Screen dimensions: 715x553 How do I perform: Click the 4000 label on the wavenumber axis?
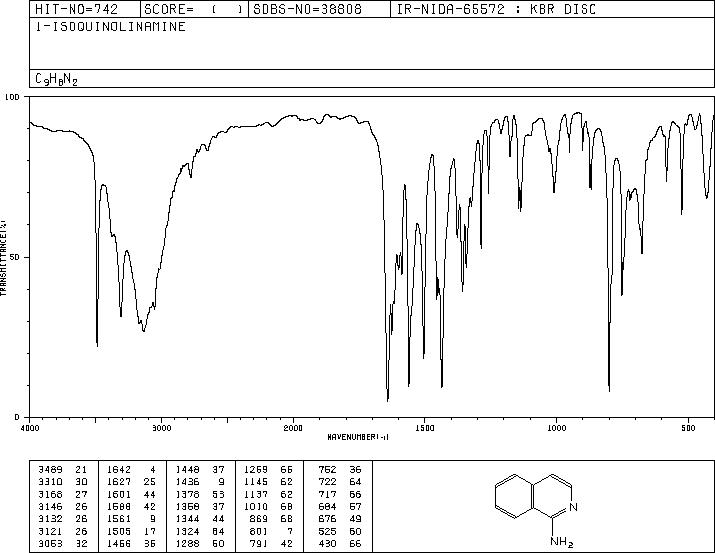click(30, 428)
